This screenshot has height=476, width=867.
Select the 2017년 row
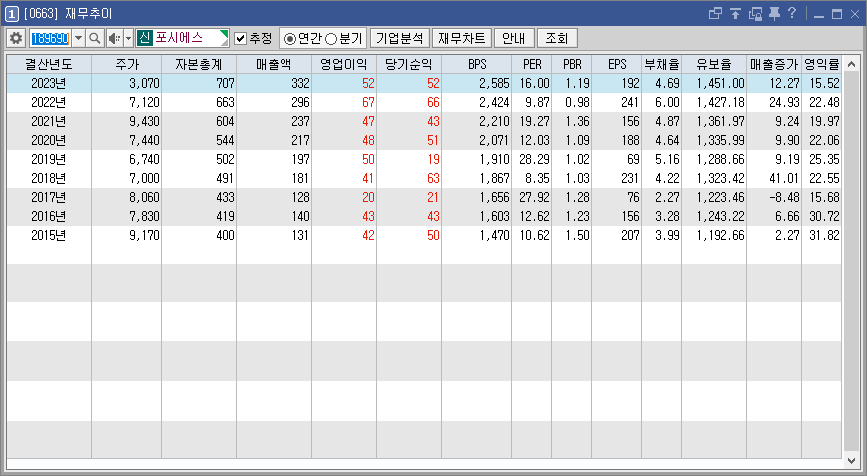tap(424, 197)
